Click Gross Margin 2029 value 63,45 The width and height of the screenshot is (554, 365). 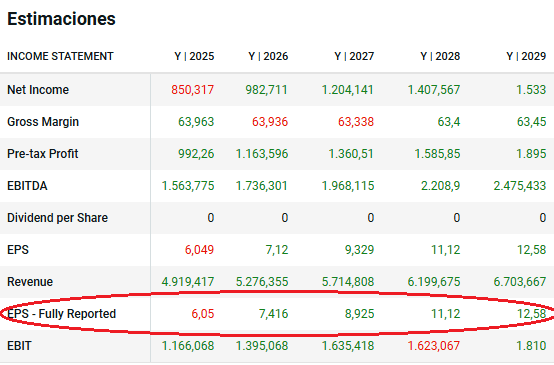coord(531,122)
